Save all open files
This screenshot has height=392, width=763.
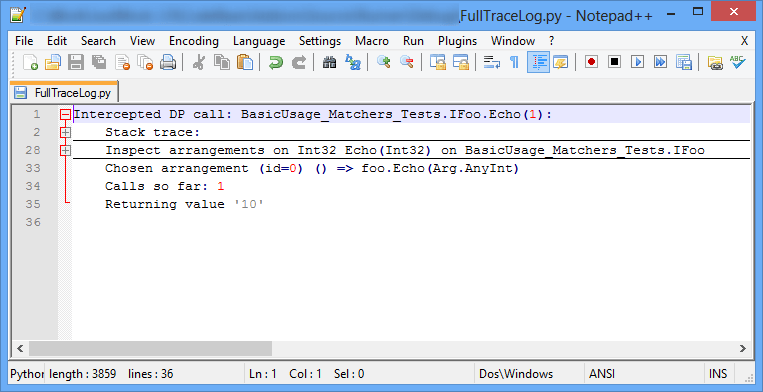pyautogui.click(x=99, y=62)
